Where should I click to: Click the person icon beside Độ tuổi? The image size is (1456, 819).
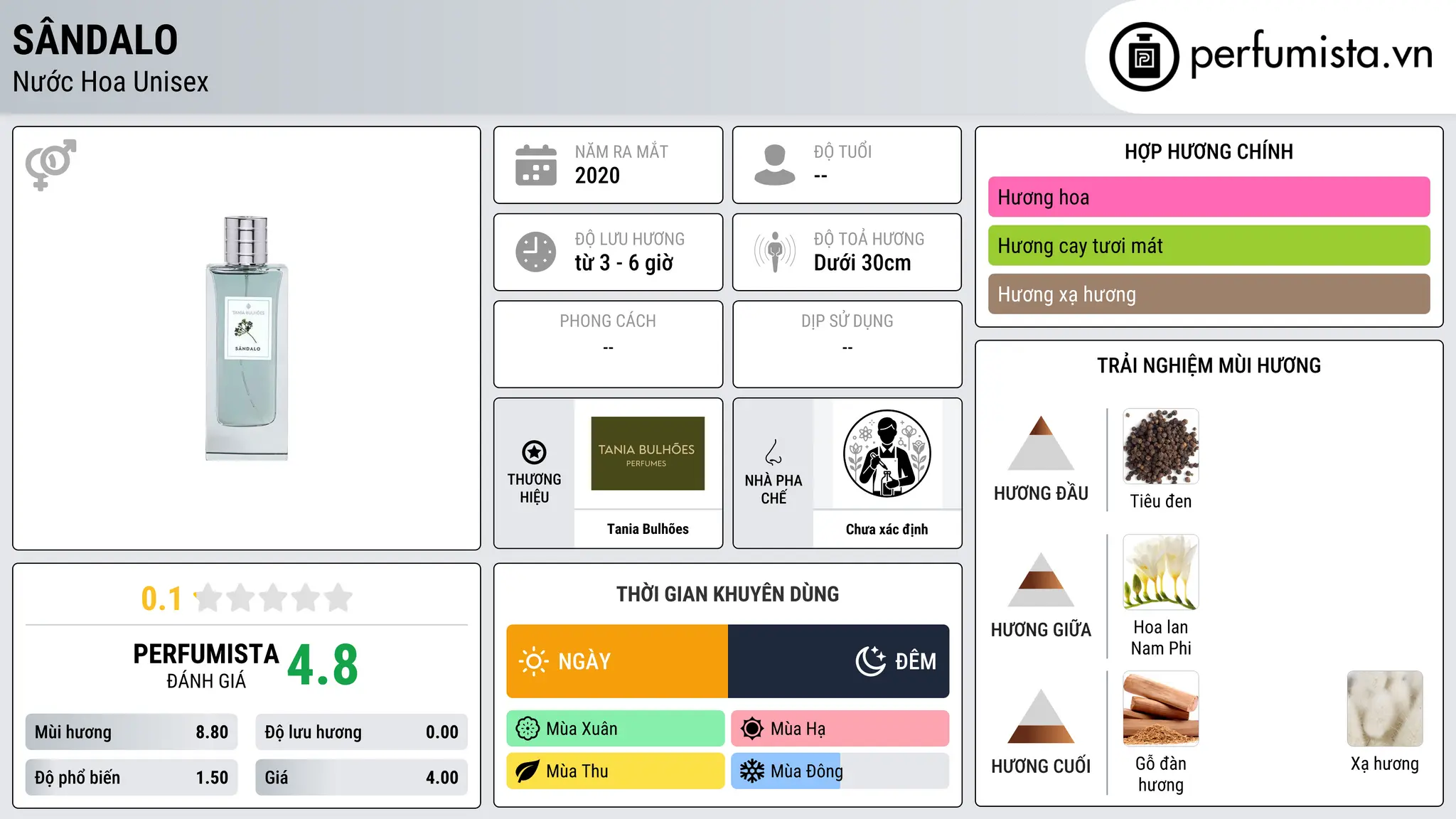[x=774, y=165]
